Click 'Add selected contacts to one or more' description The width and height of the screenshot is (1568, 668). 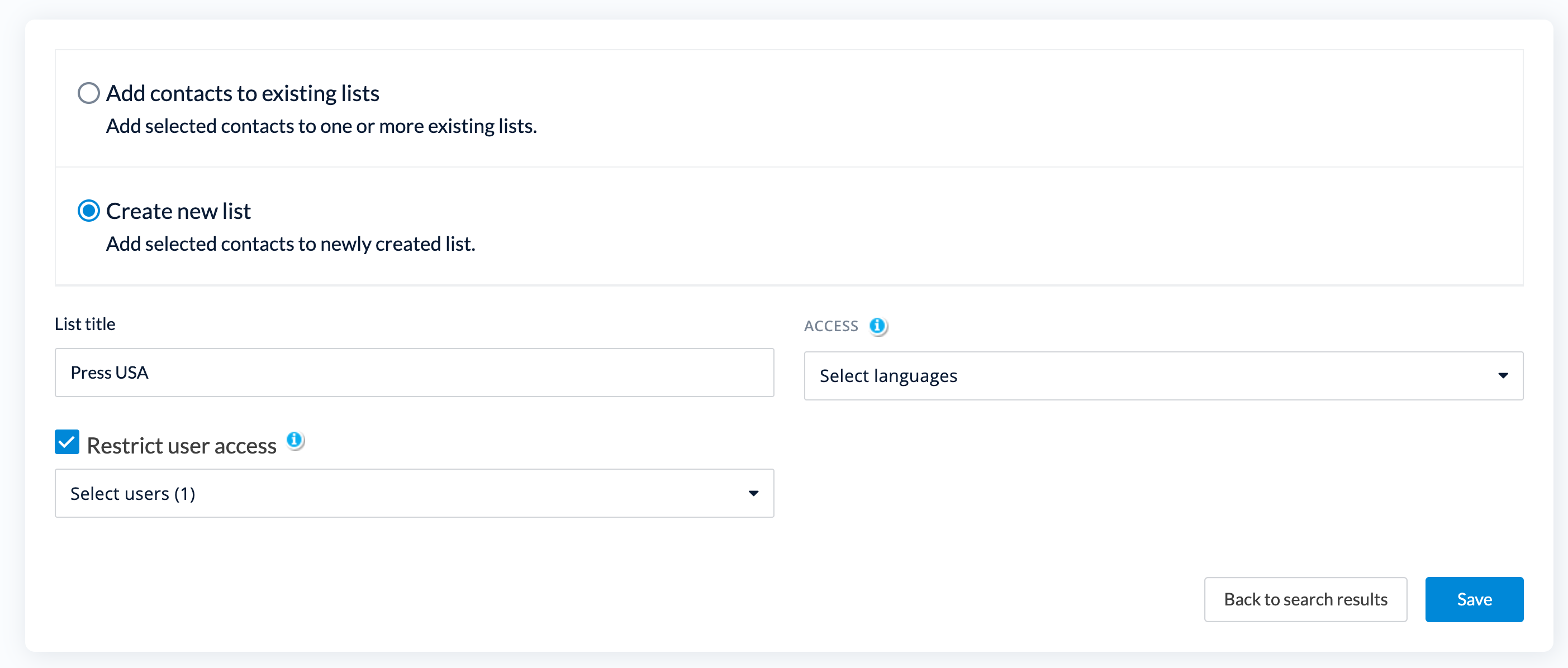point(321,126)
